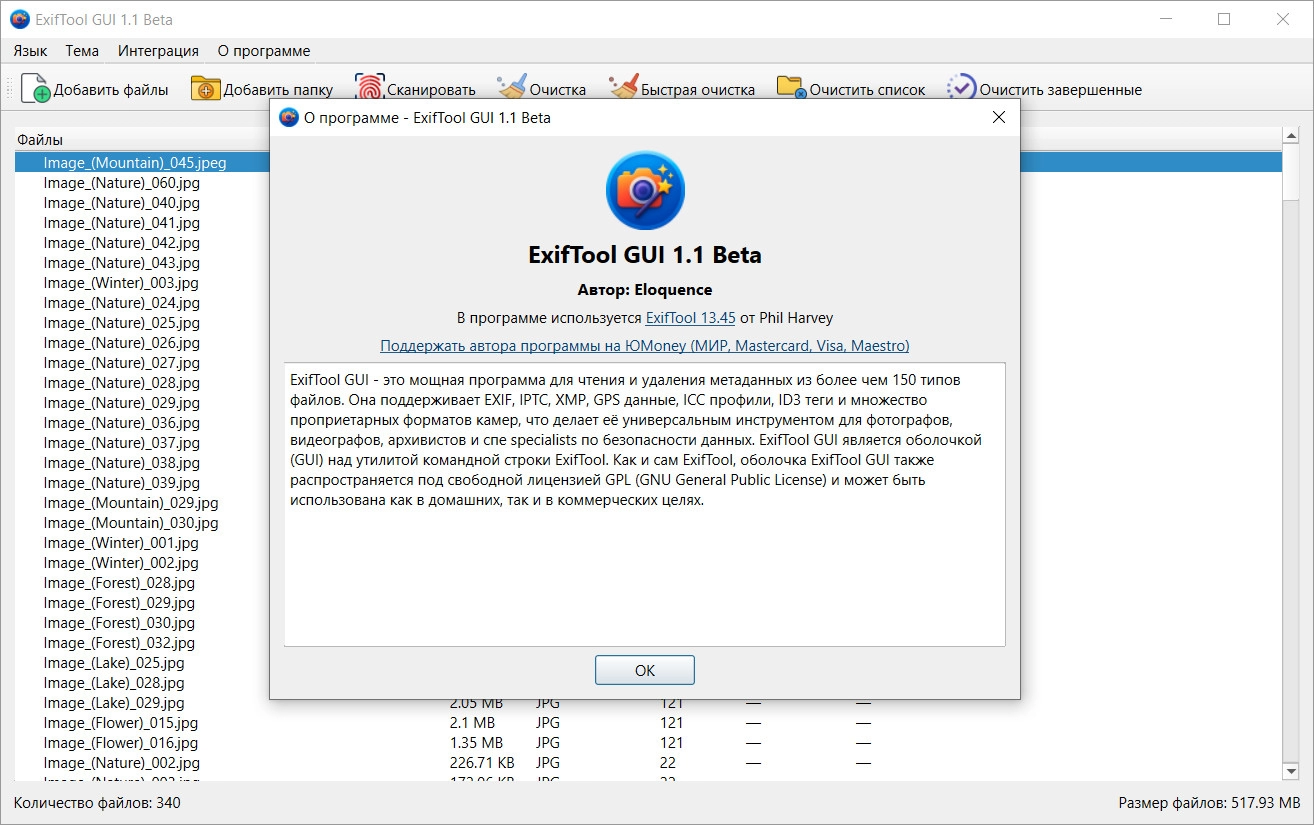Click the 1.35 MB size cell
Image resolution: width=1314 pixels, height=825 pixels.
pyautogui.click(x=476, y=743)
